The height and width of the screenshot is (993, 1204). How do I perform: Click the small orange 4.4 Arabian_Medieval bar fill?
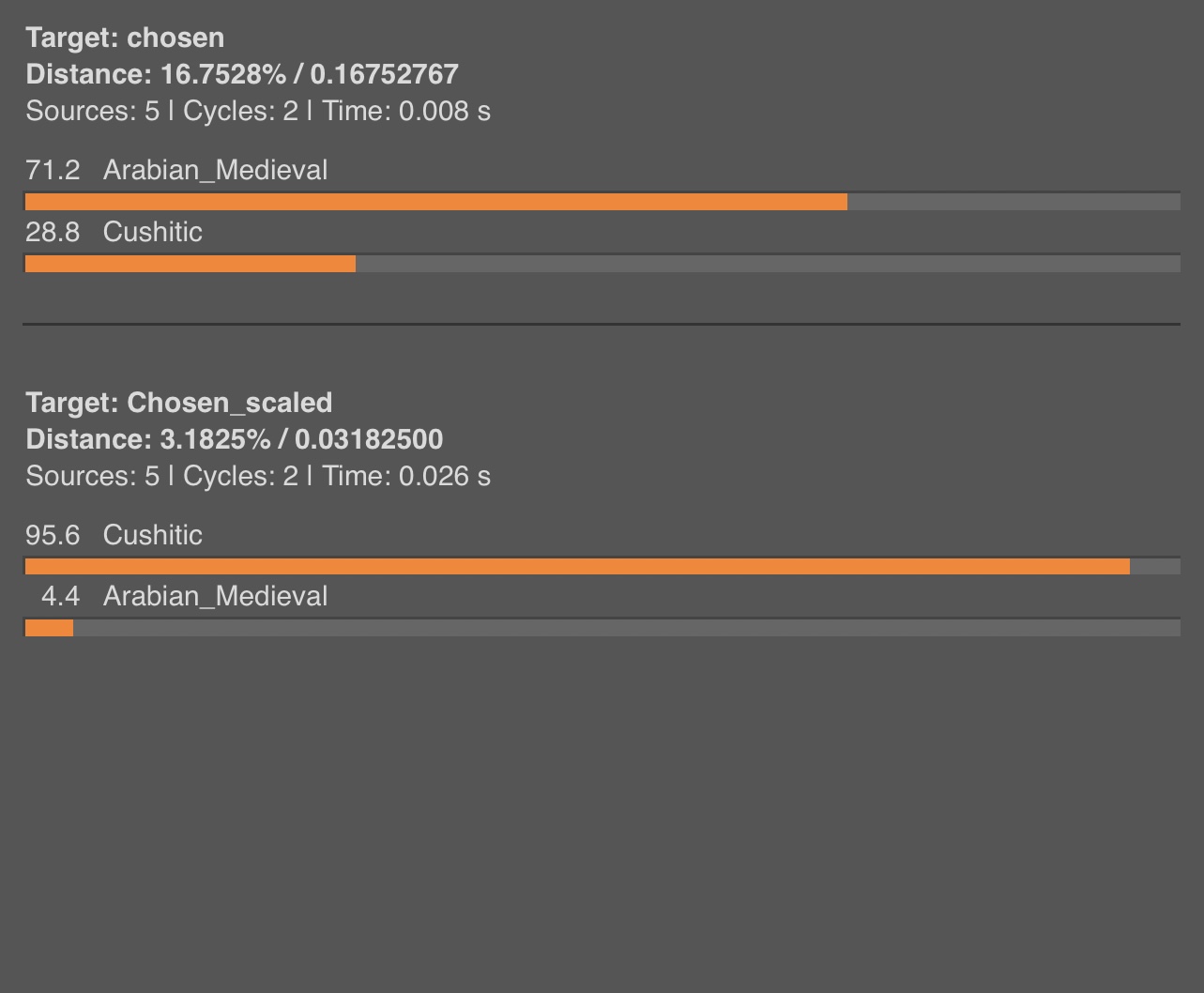point(49,629)
